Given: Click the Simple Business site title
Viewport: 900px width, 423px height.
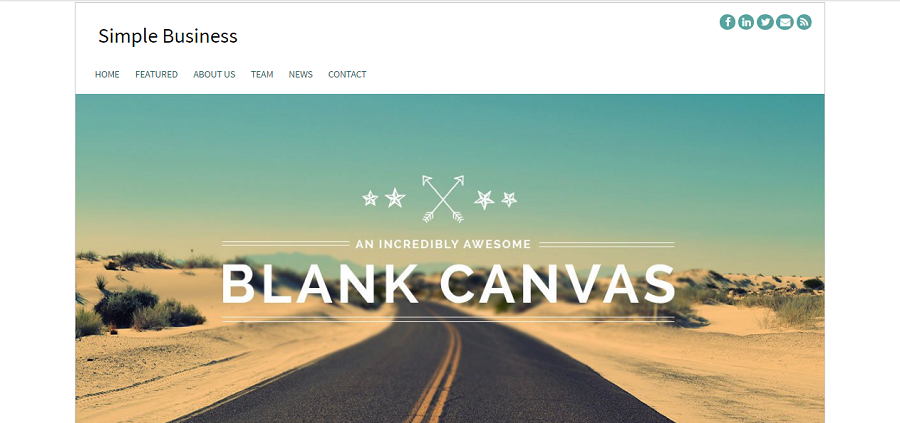Looking at the screenshot, I should click(x=168, y=36).
